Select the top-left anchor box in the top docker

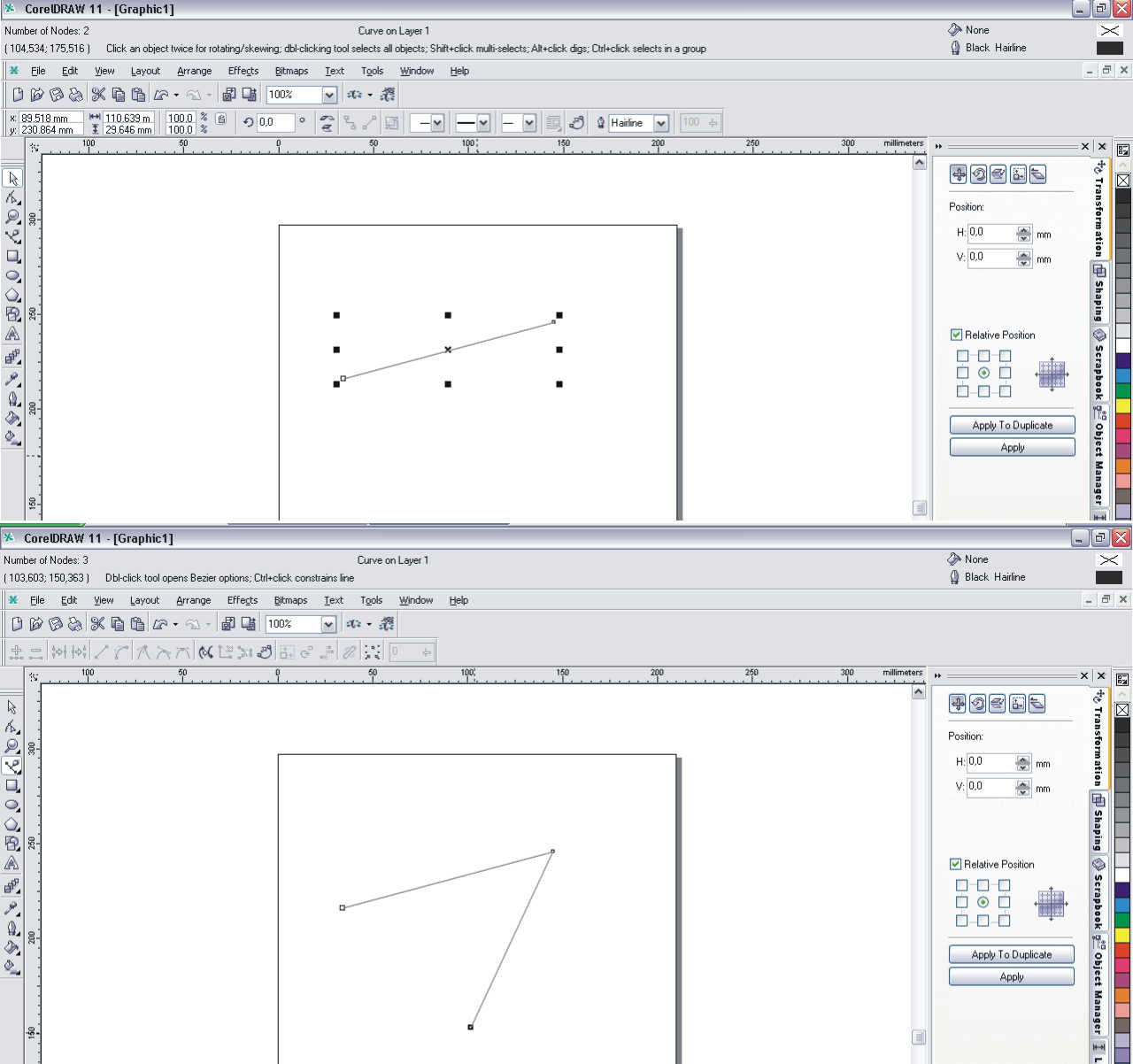click(962, 356)
